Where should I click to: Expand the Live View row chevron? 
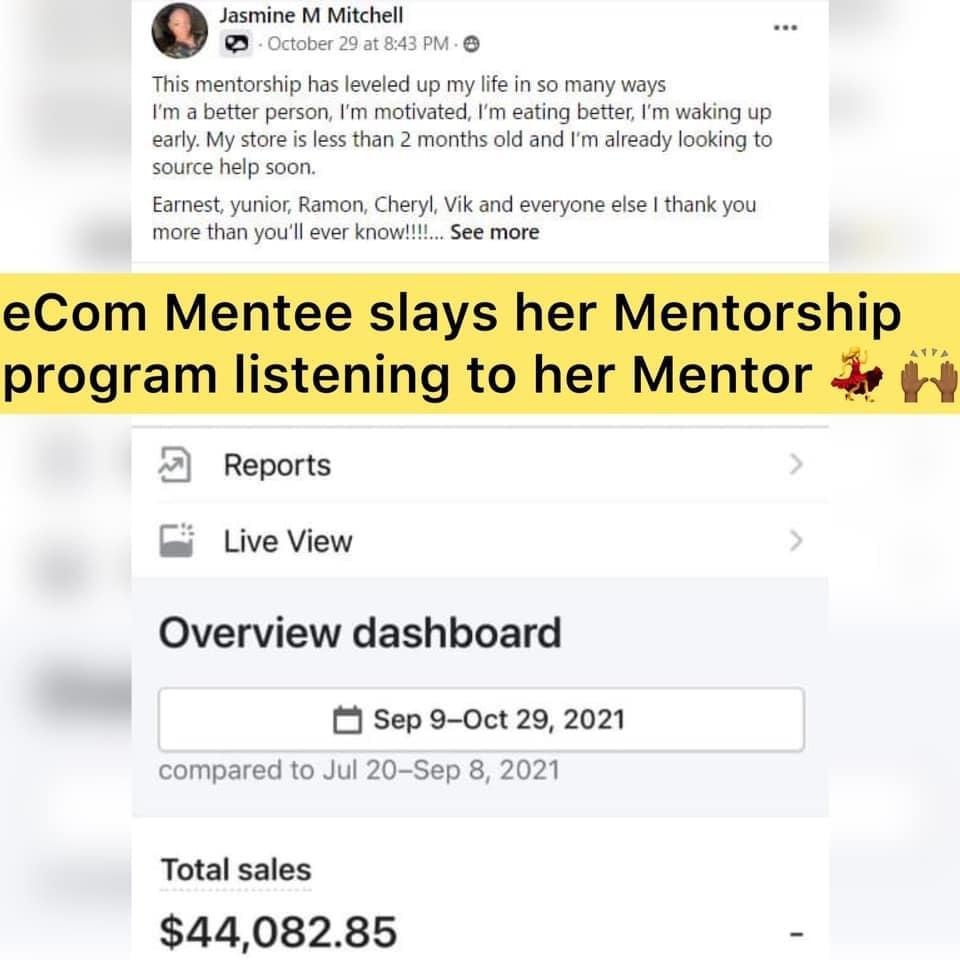796,541
